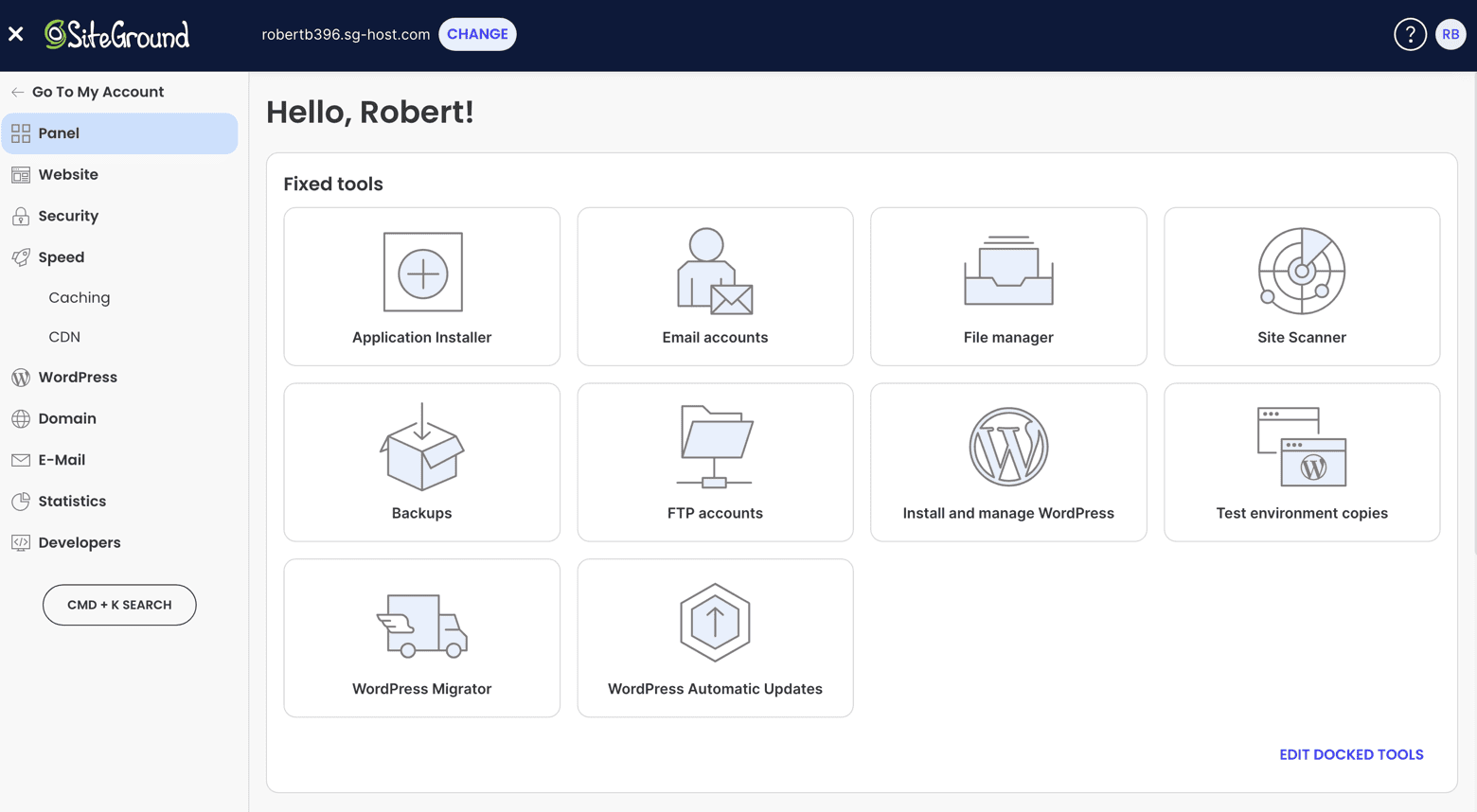Expand the Website menu section
The height and width of the screenshot is (812, 1477).
[x=119, y=175]
